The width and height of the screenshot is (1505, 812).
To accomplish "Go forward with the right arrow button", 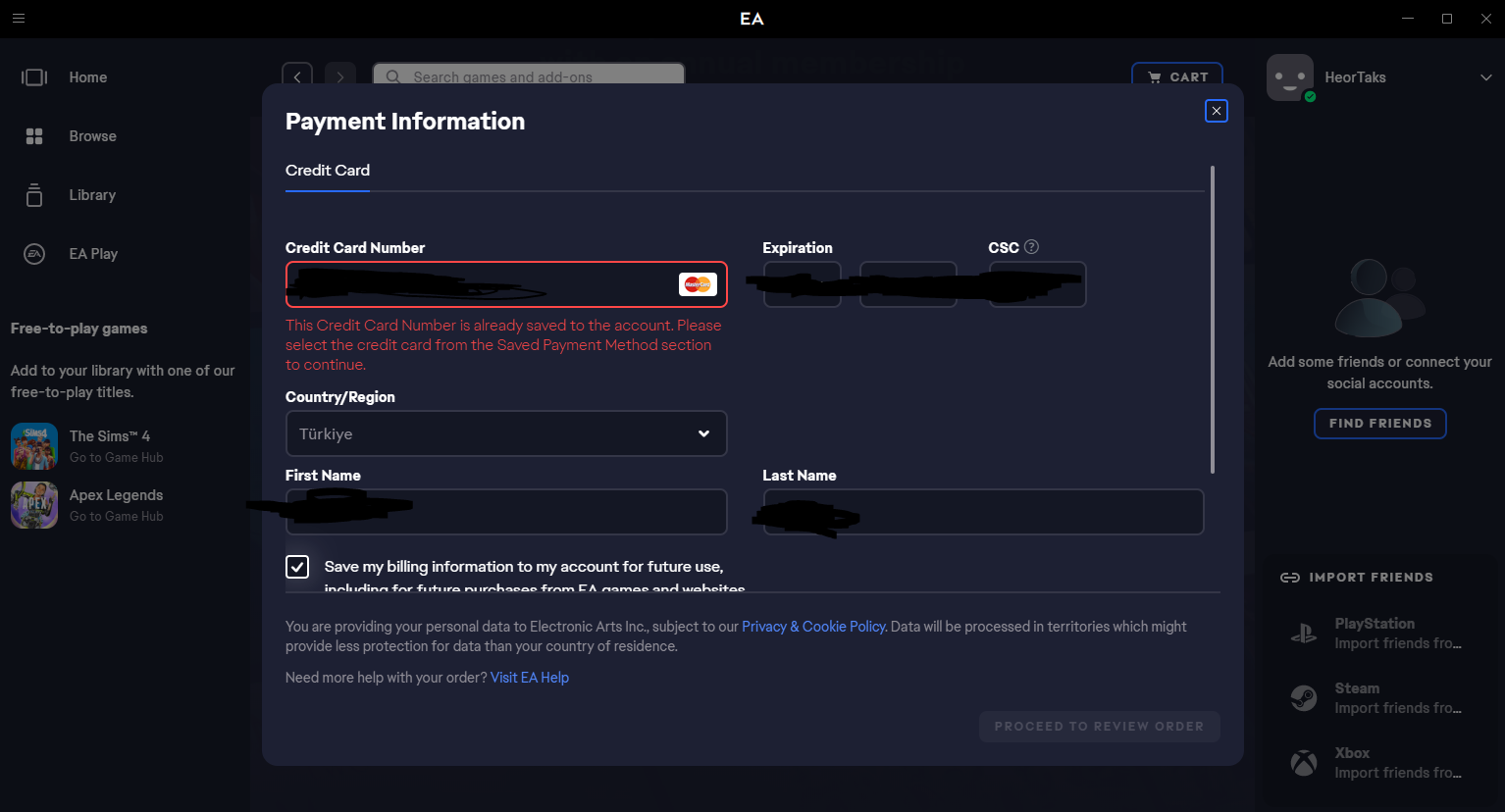I will pyautogui.click(x=340, y=76).
